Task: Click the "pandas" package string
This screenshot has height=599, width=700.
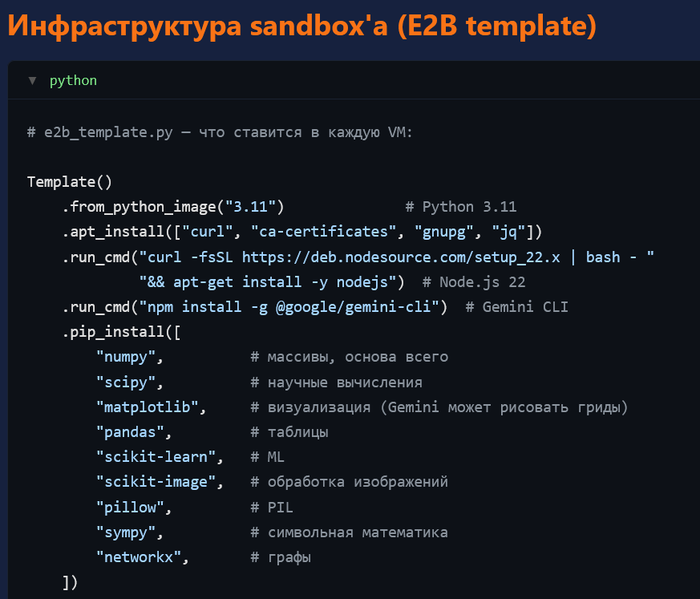Action: coord(130,433)
